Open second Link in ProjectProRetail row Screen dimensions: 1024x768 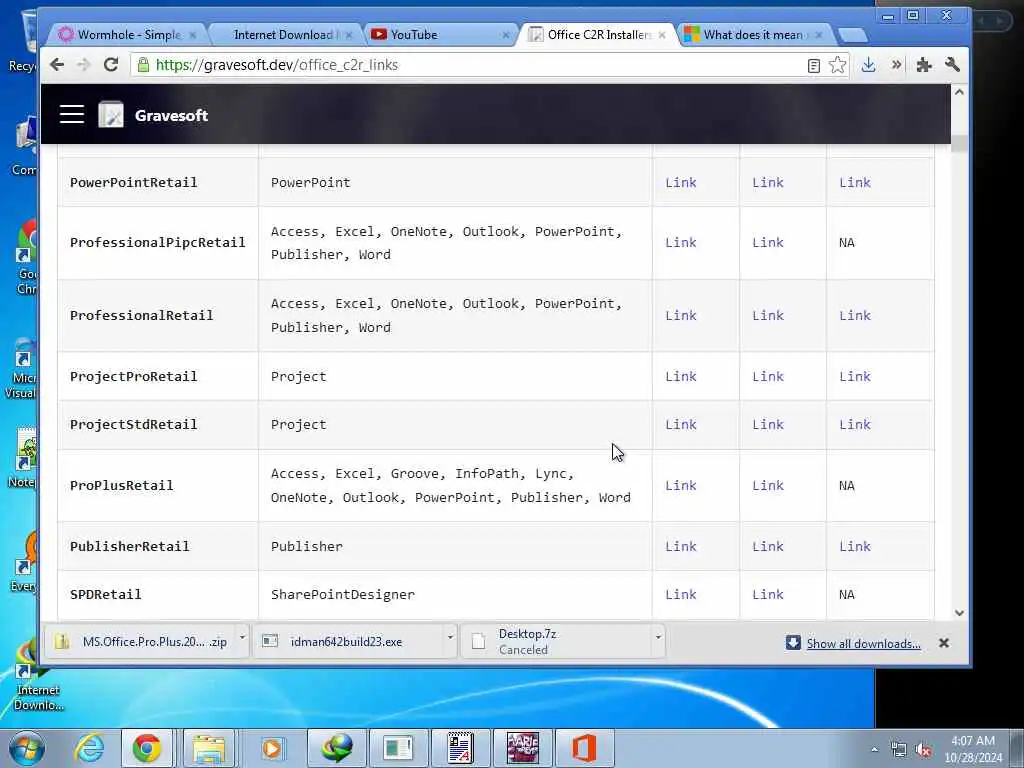coord(767,377)
